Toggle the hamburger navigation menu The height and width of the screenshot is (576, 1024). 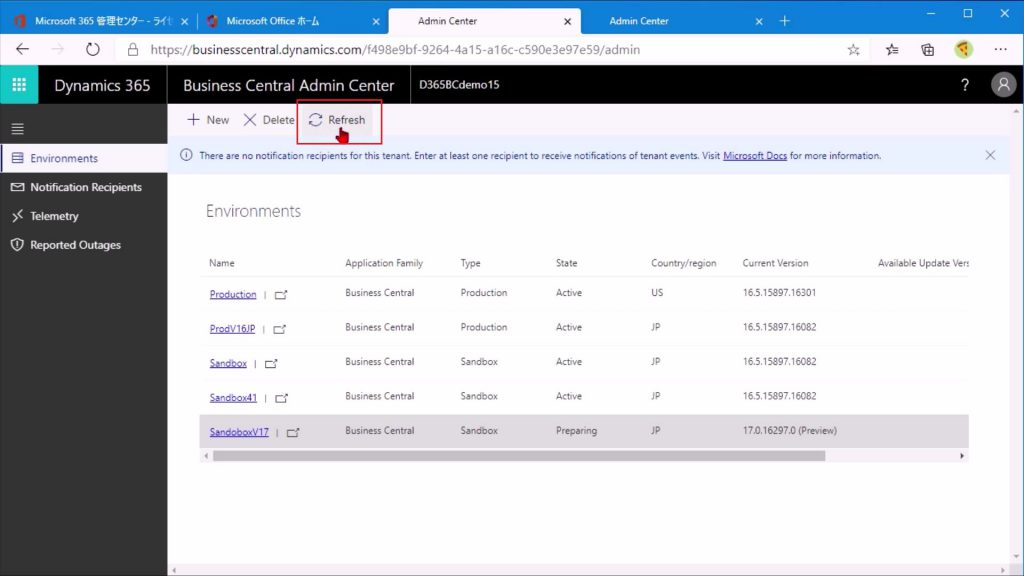(18, 129)
